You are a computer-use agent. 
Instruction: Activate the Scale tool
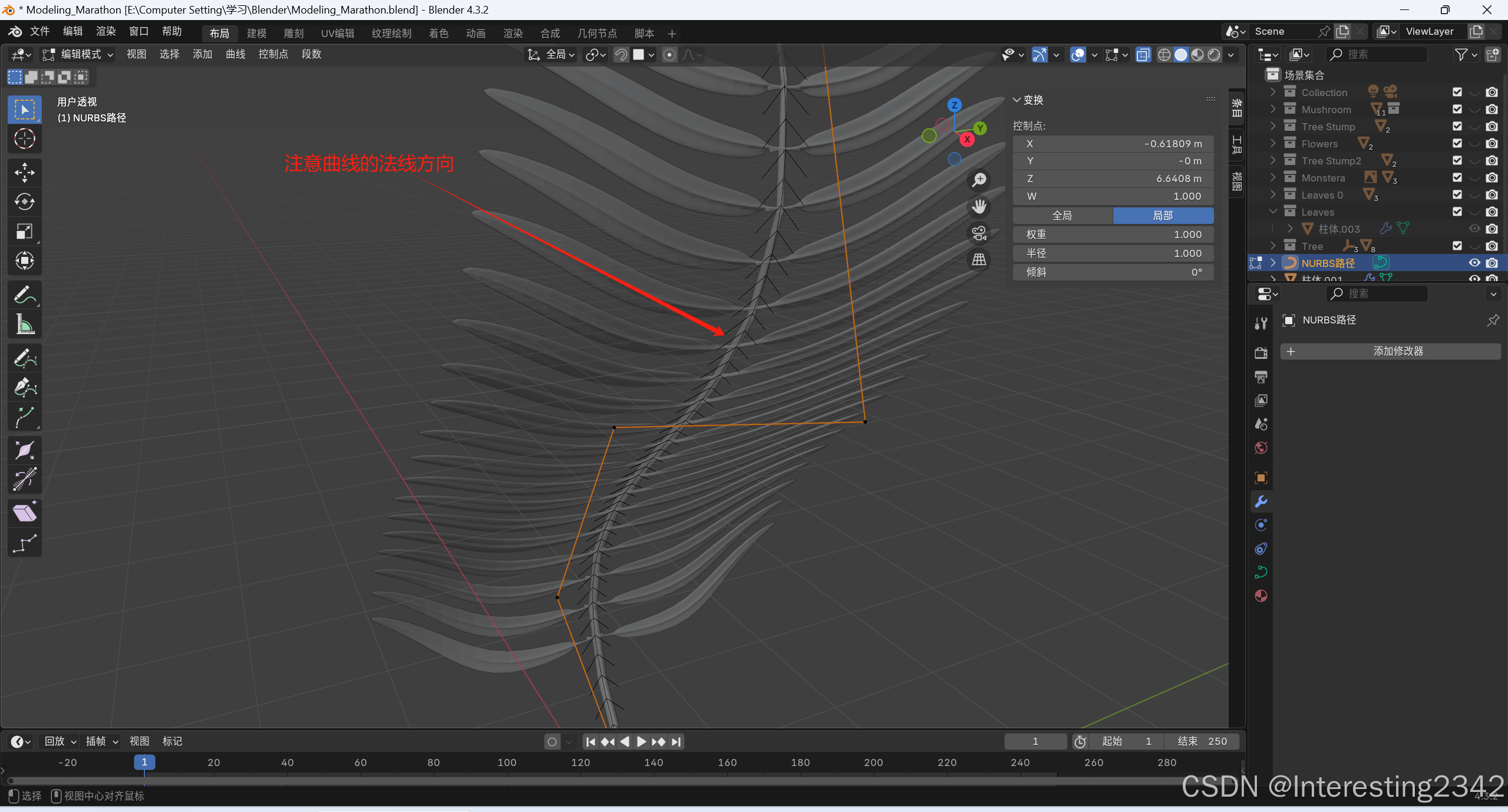[x=24, y=232]
